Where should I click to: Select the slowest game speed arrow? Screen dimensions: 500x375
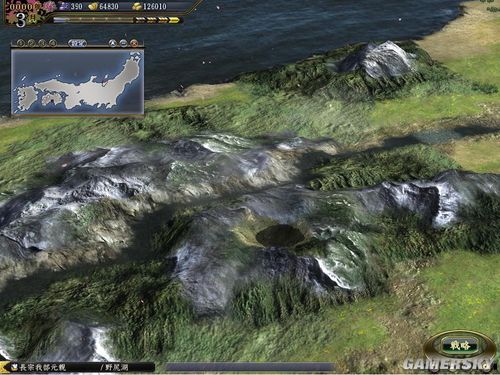[141, 21]
